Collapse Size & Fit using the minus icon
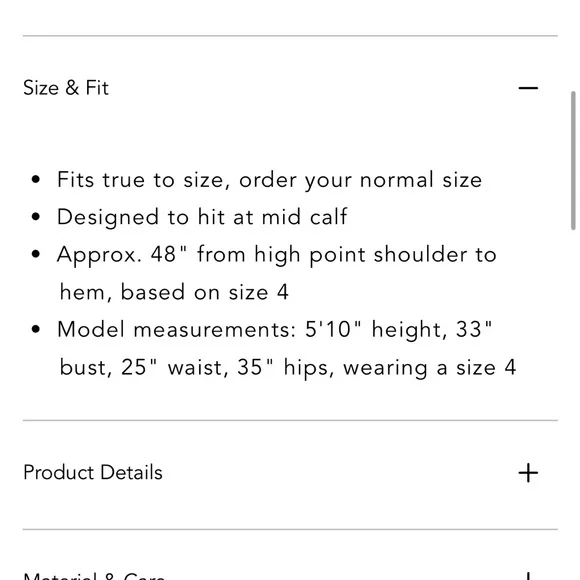The width and height of the screenshot is (580, 580). (x=528, y=88)
